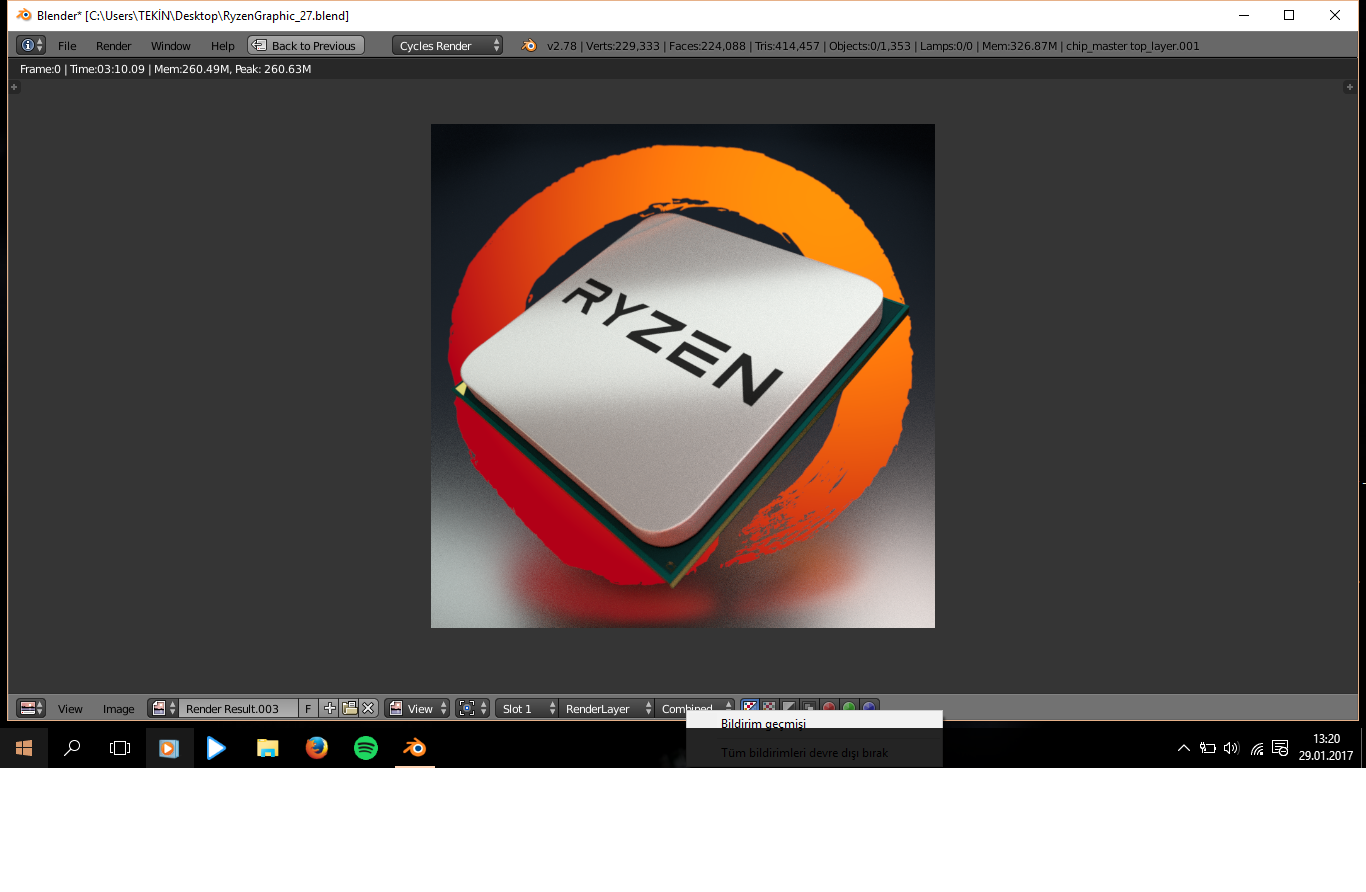Screen dimensions: 1366x892
Task: Open the Windows Start menu
Action: pos(24,747)
